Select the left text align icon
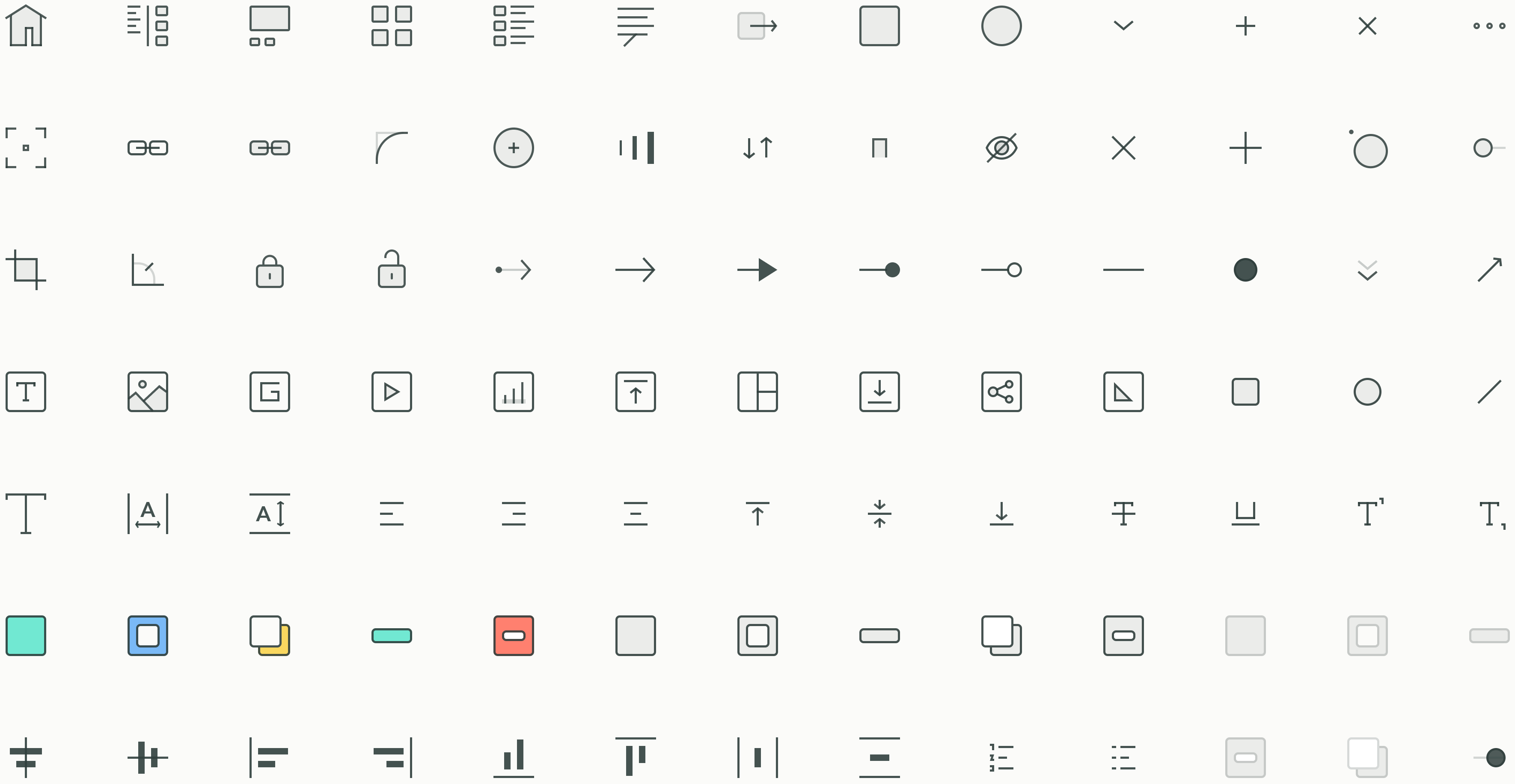Viewport: 1515px width, 784px height. click(392, 514)
